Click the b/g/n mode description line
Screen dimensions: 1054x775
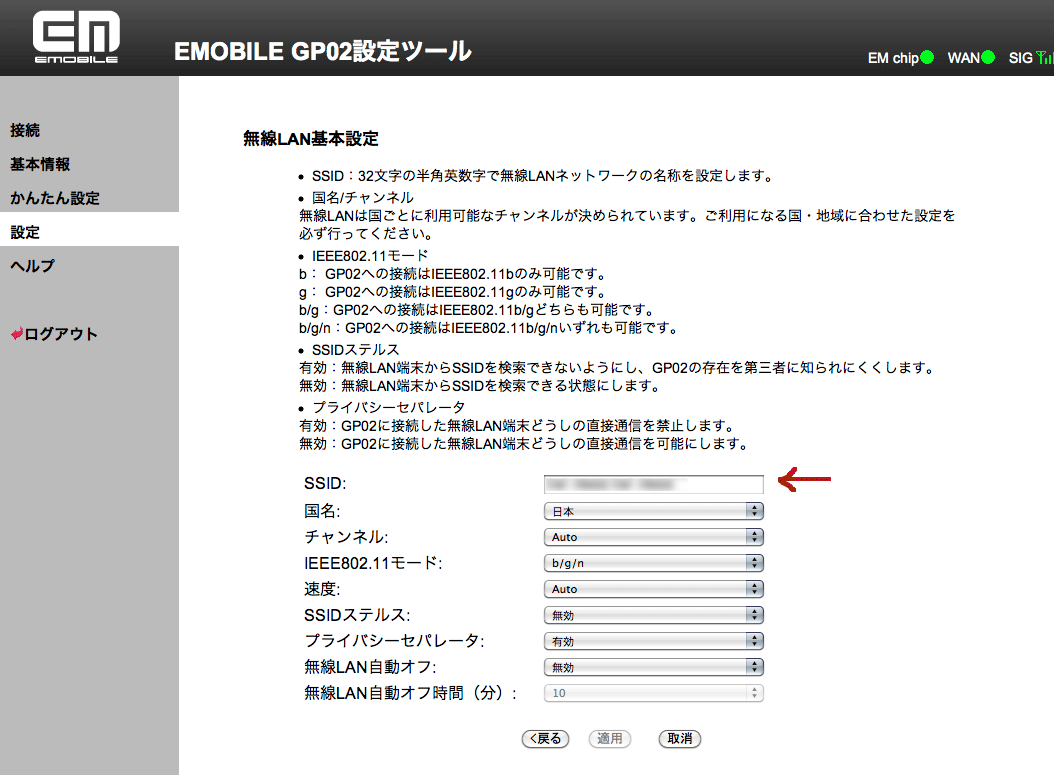point(489,327)
